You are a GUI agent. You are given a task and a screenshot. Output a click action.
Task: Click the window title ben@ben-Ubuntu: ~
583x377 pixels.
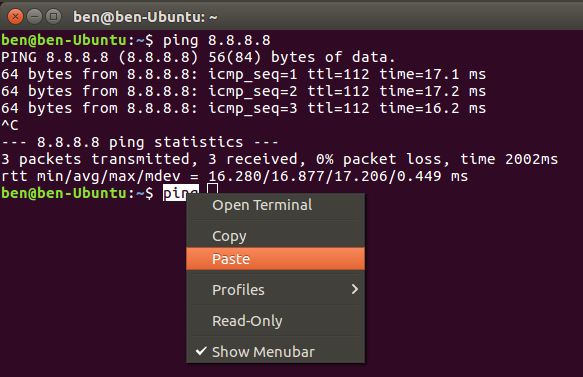(x=145, y=17)
